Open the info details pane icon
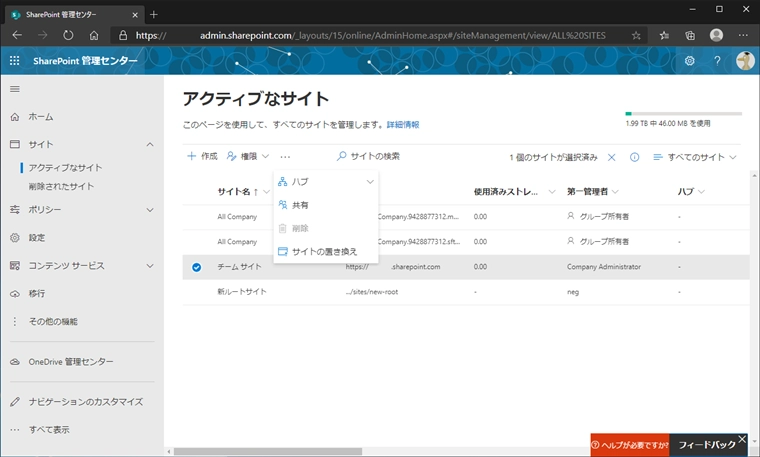 tap(634, 157)
